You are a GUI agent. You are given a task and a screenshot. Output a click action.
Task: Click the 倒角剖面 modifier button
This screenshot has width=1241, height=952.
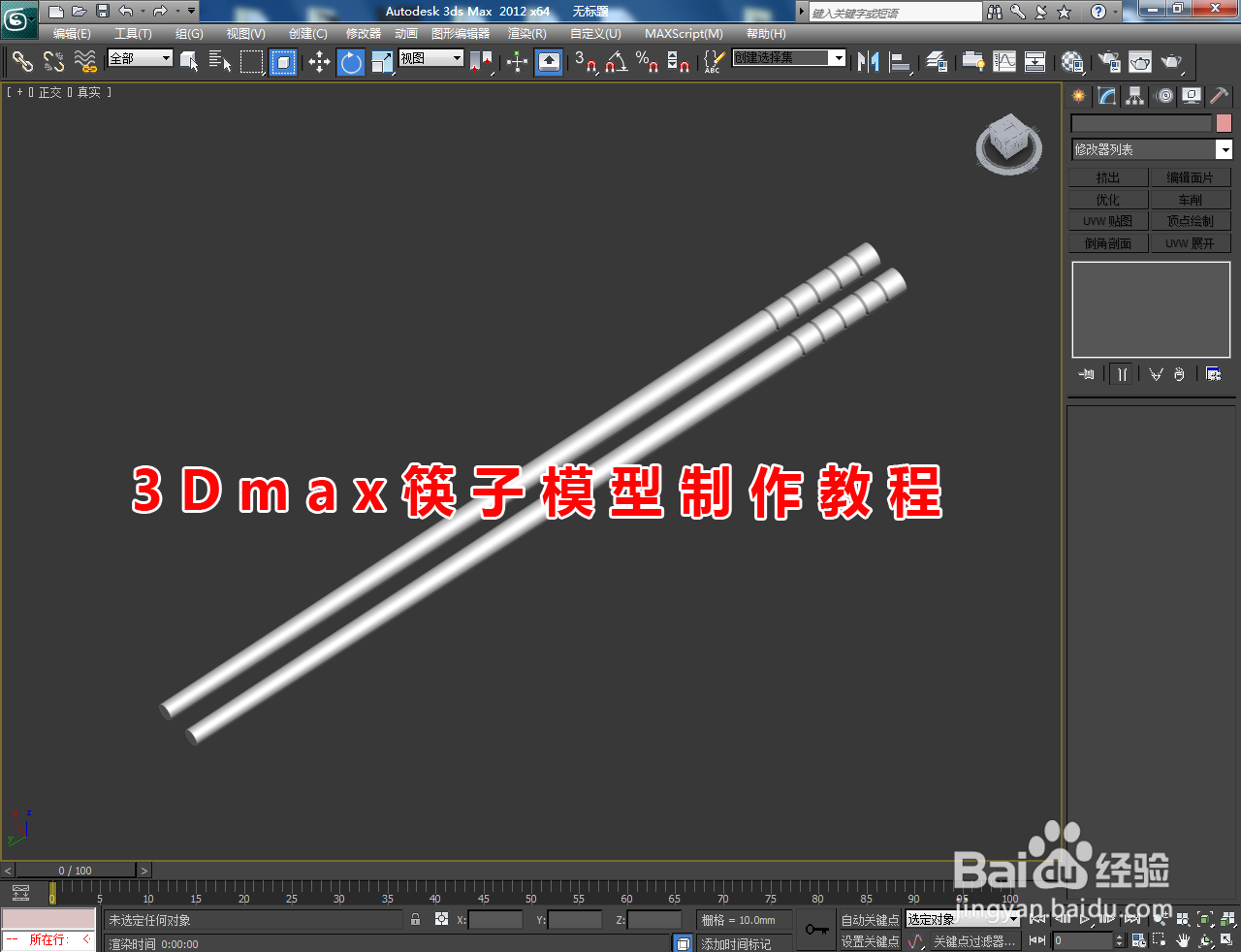click(x=1108, y=243)
